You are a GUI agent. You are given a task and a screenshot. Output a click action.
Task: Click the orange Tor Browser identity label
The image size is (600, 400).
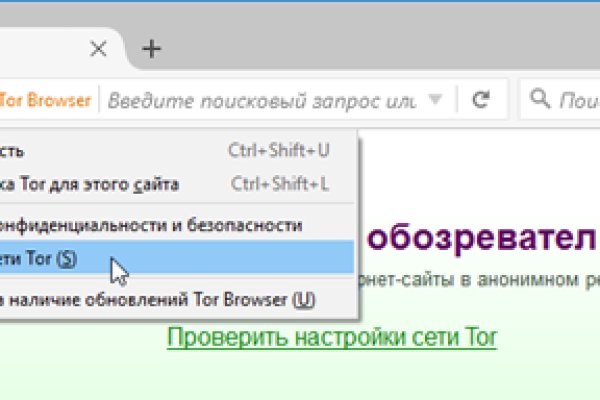pos(46,99)
